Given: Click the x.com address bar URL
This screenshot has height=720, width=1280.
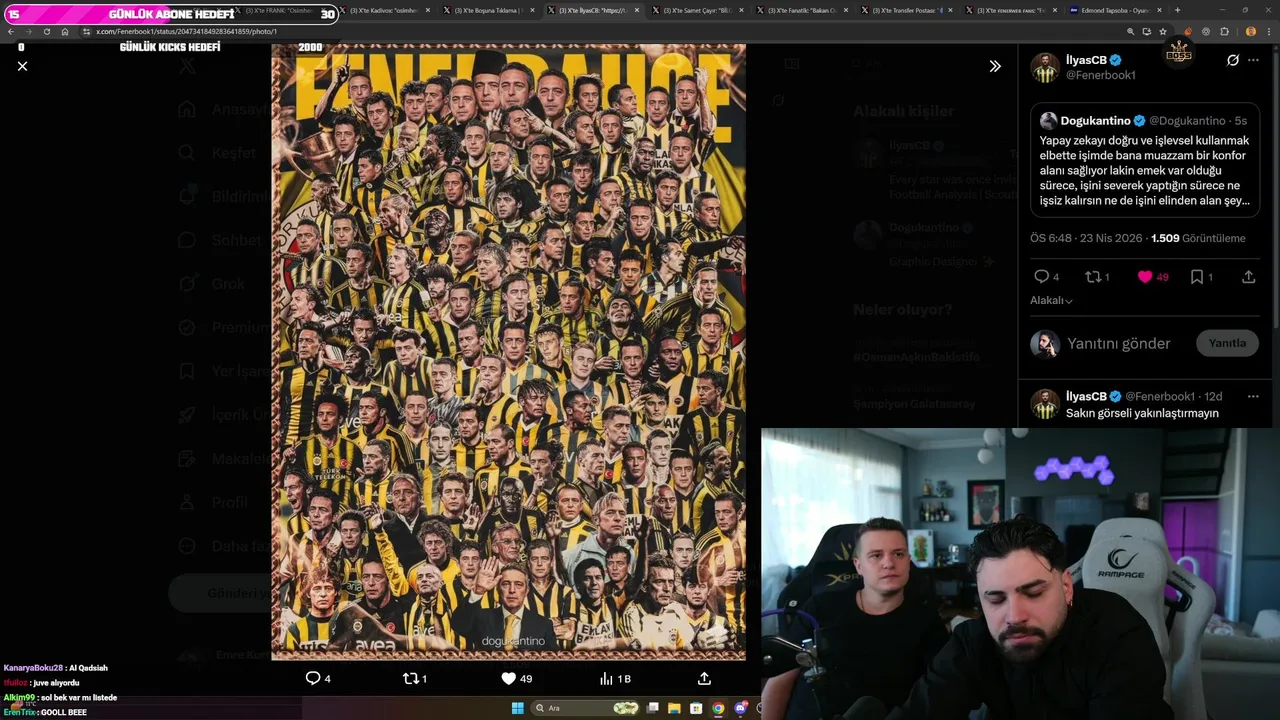Looking at the screenshot, I should click(186, 31).
